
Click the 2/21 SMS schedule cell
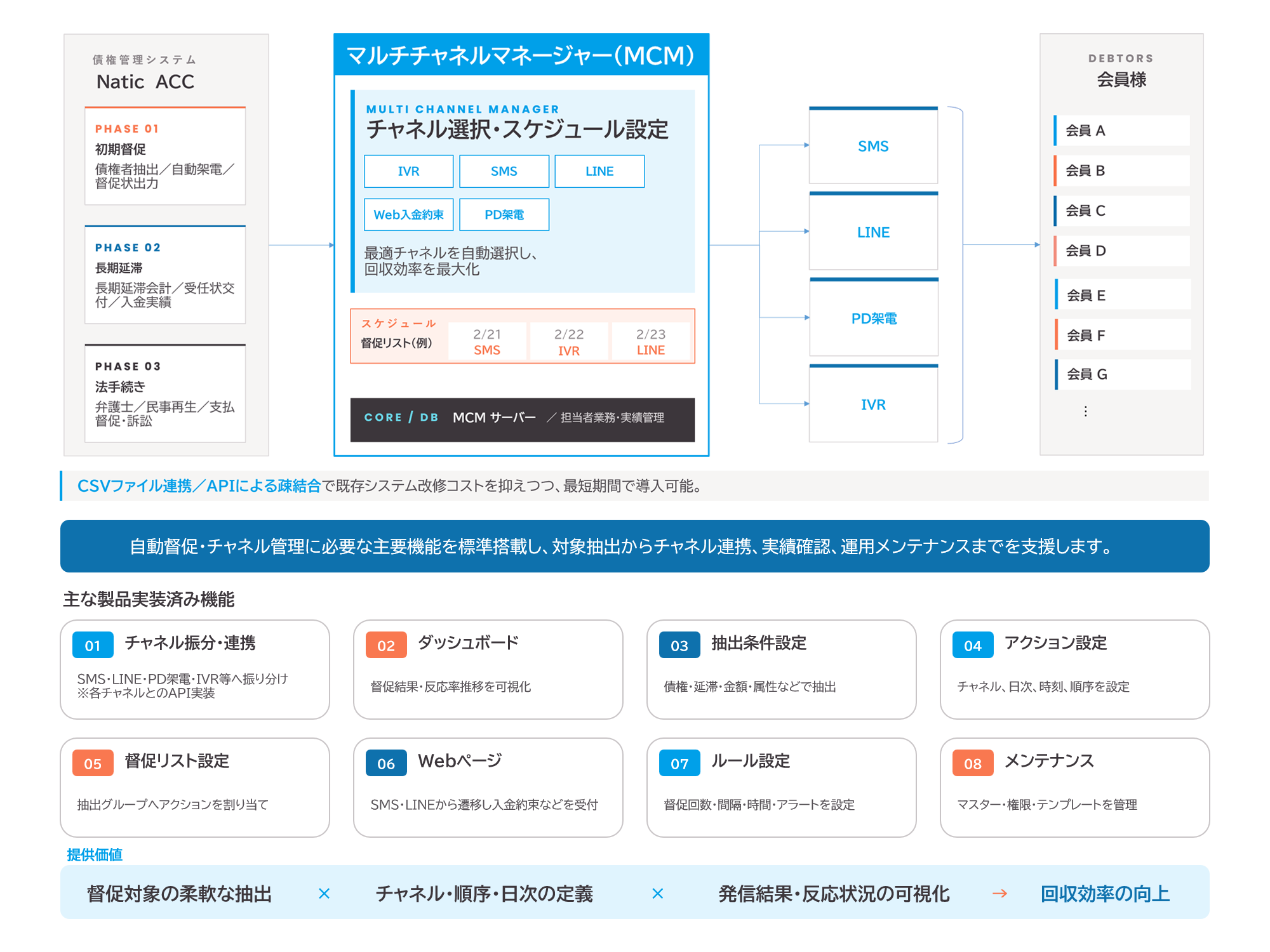(487, 341)
